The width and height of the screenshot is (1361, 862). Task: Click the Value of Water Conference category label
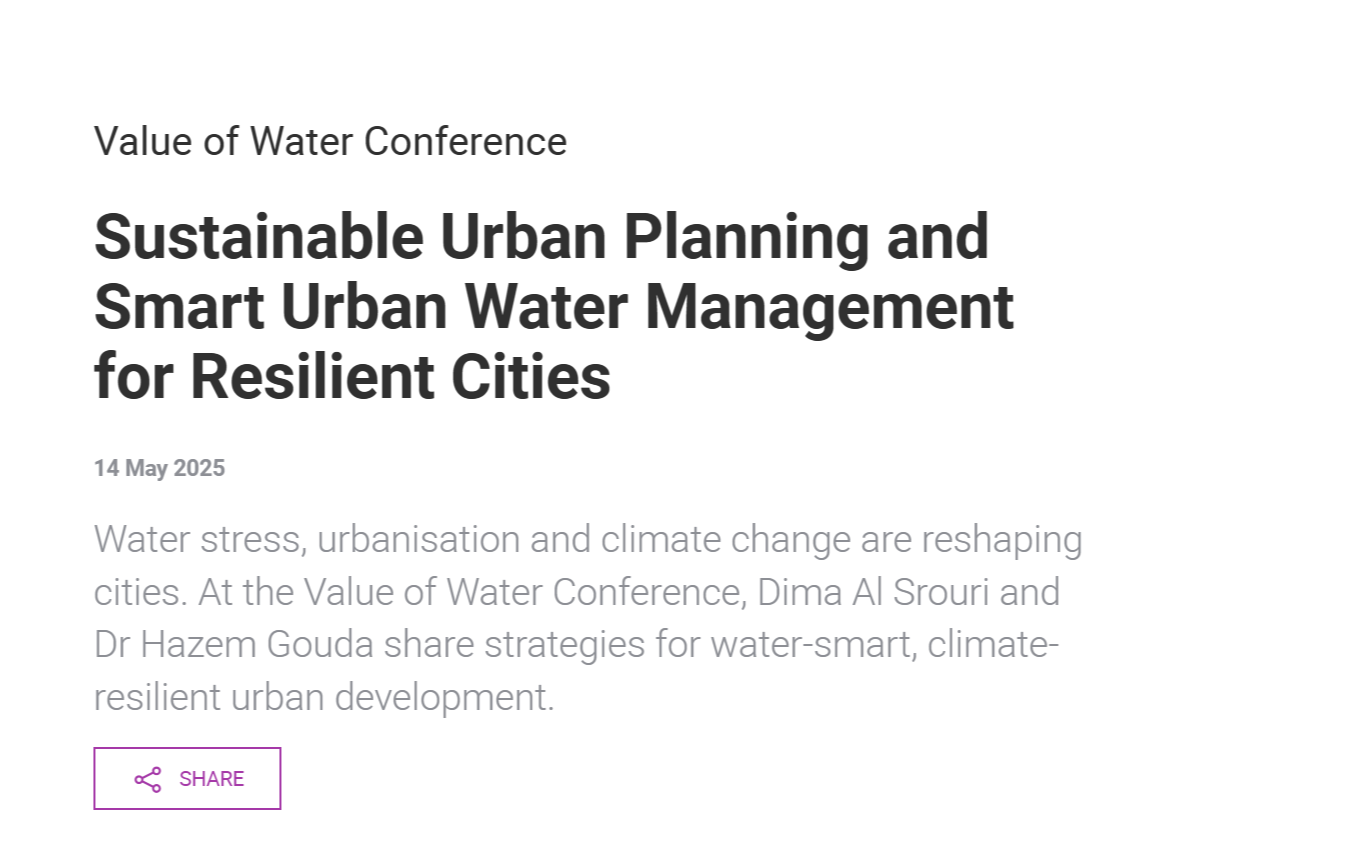330,142
